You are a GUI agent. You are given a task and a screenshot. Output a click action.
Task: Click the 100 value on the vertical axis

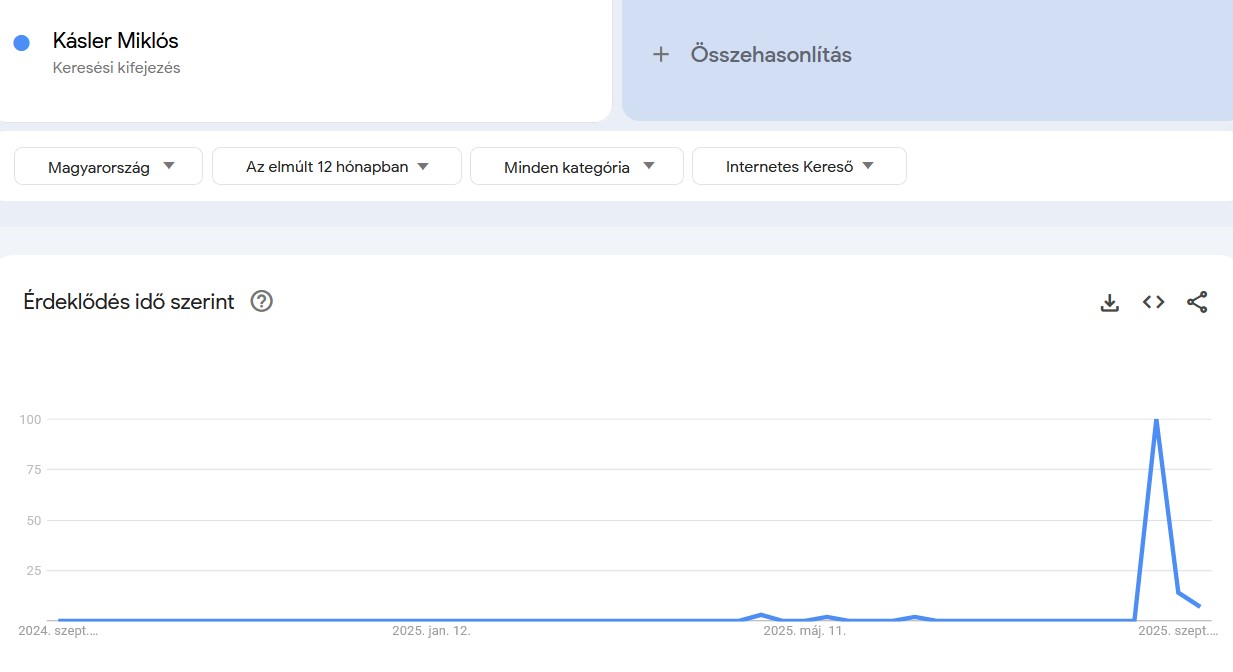32,419
